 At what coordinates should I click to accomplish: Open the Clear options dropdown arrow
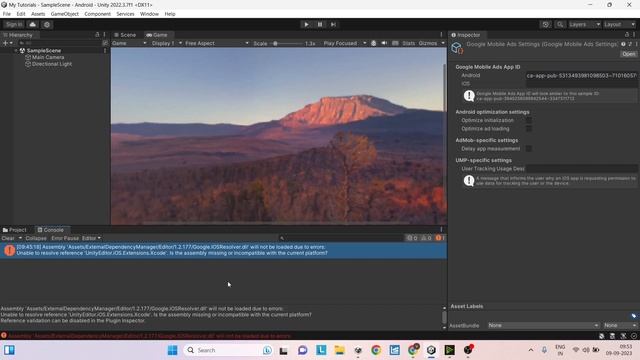pyautogui.click(x=20, y=238)
